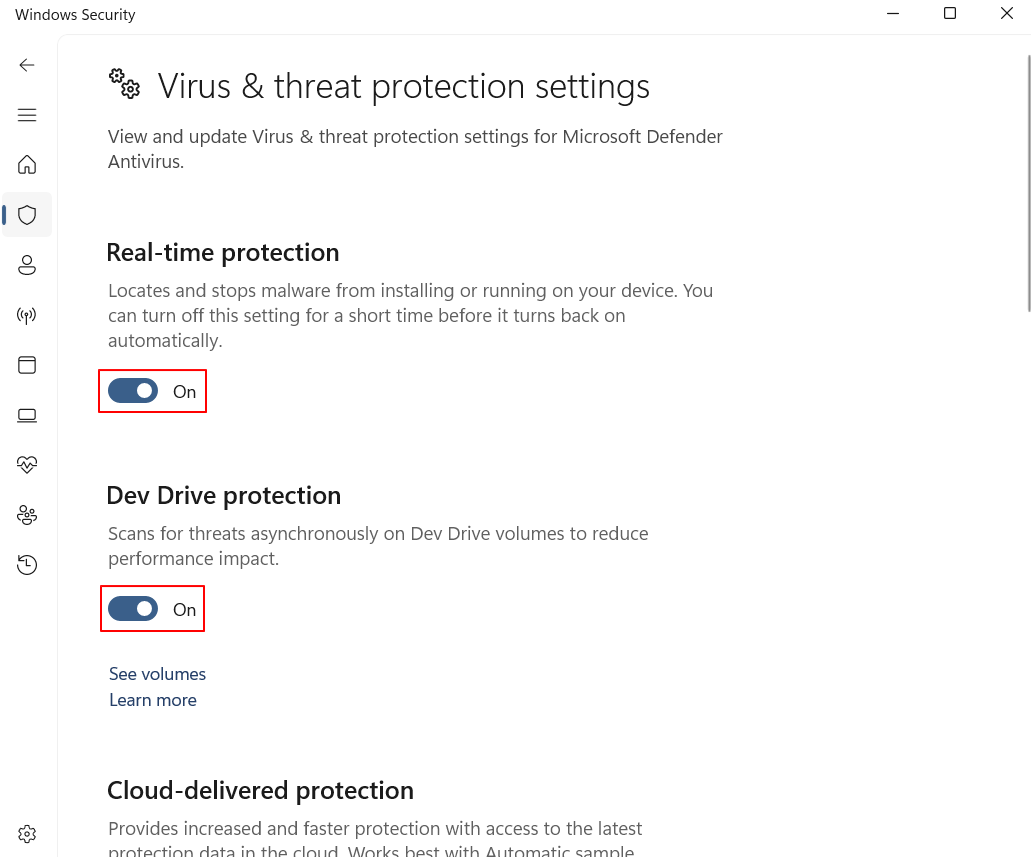Viewport: 1031px width, 857px height.
Task: Open Device security laptop icon
Action: (27, 415)
